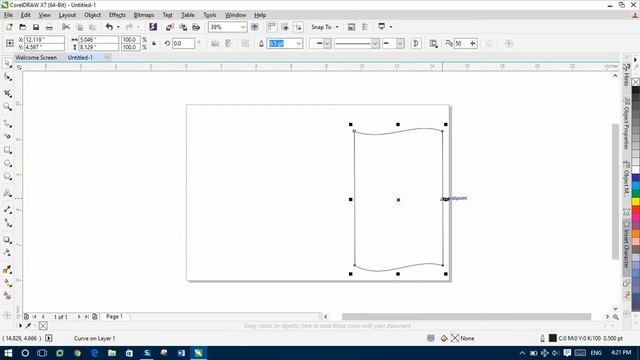Select the Transparency tool
The width and height of the screenshot is (640, 360).
coord(7,253)
